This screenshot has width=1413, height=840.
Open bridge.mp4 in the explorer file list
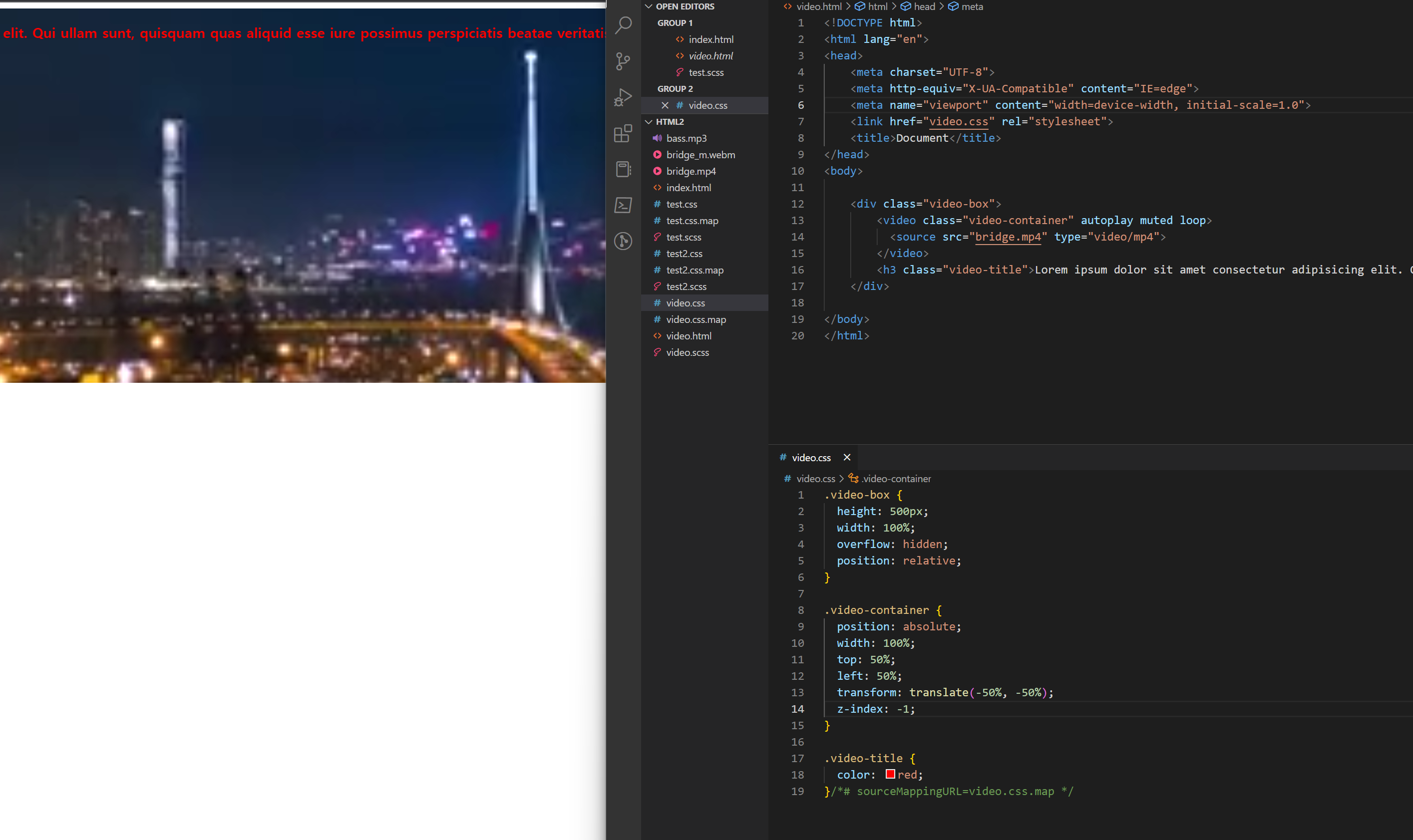pyautogui.click(x=705, y=171)
